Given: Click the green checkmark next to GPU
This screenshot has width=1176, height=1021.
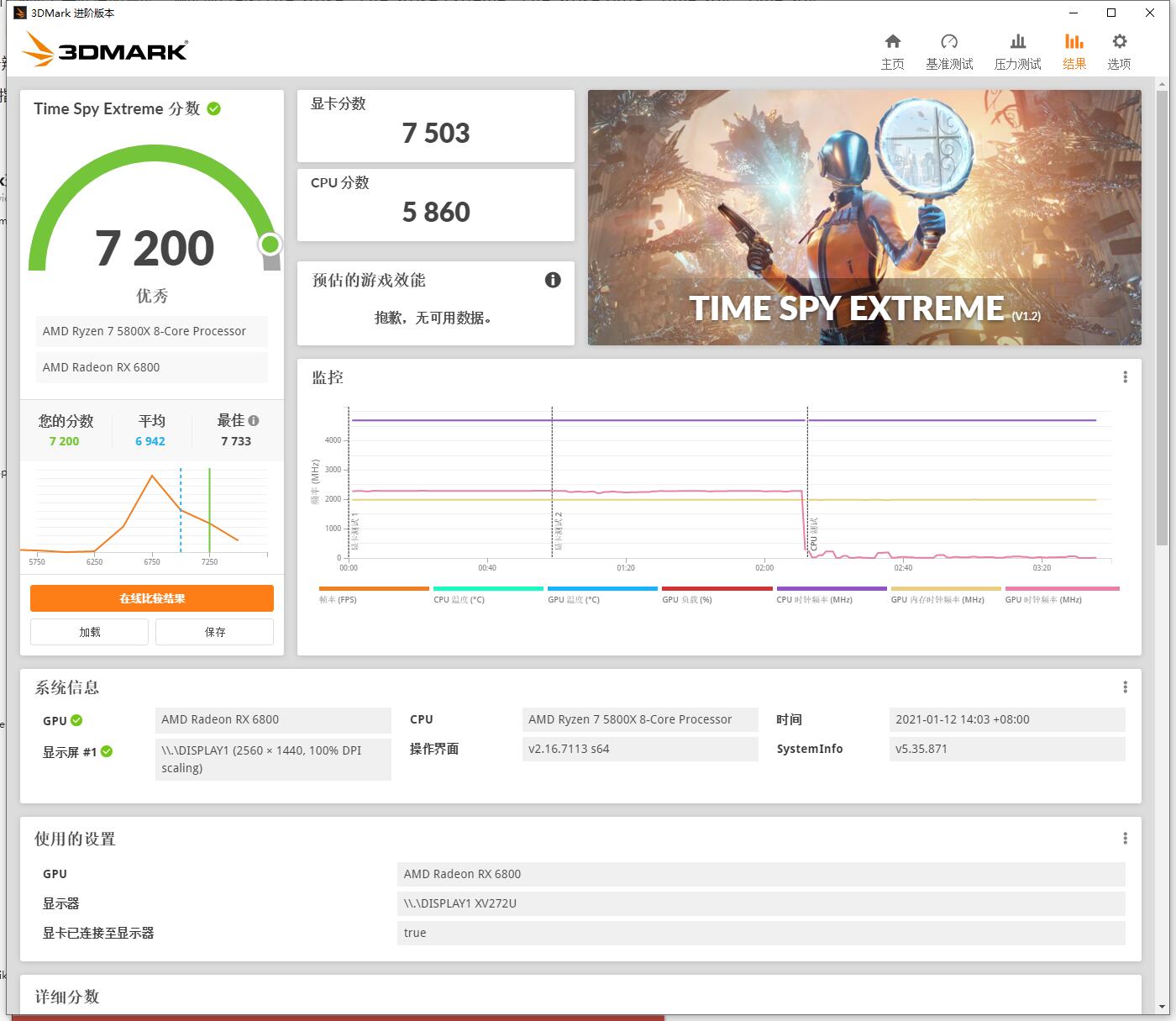Looking at the screenshot, I should [76, 719].
